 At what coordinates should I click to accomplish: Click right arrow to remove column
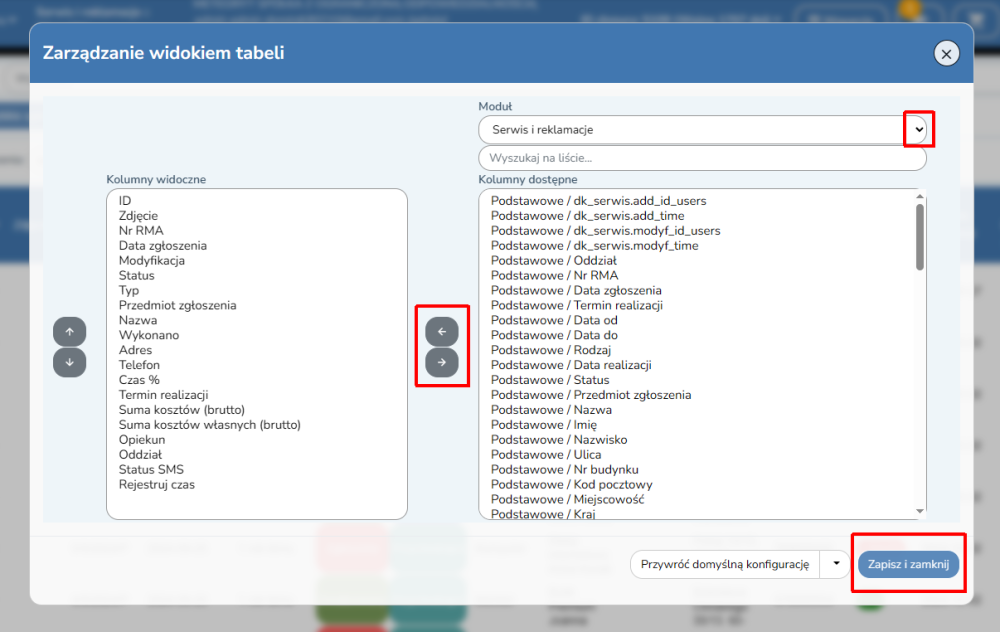(x=442, y=362)
